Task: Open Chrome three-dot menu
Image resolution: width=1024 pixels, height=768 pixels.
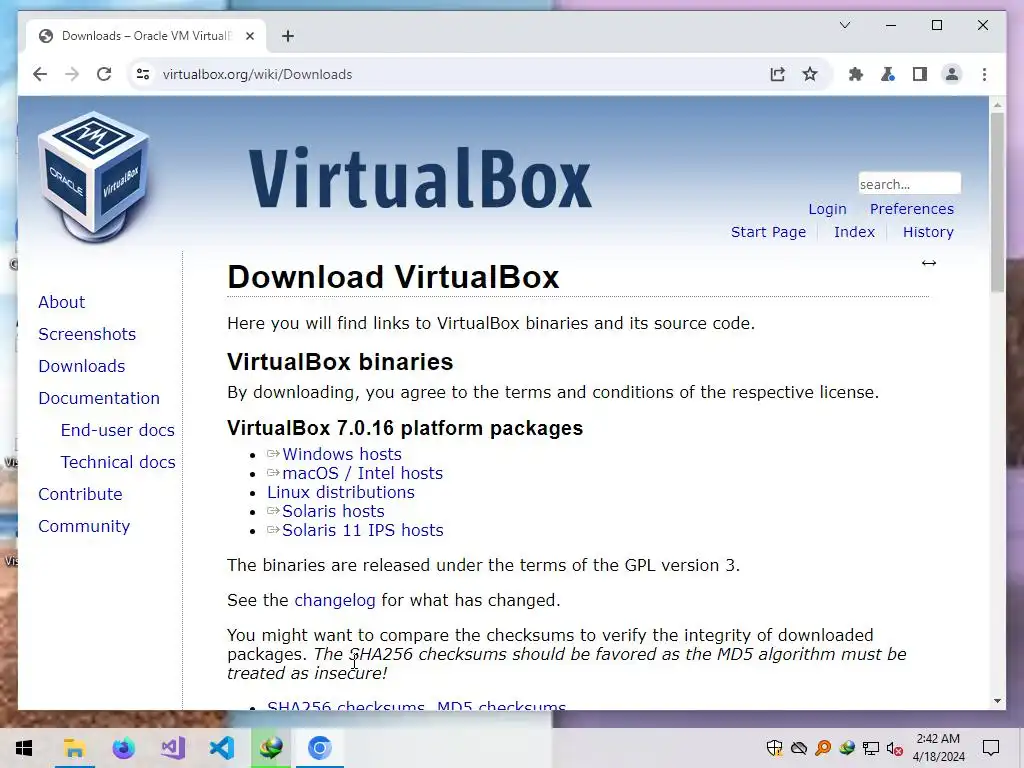Action: tap(984, 74)
